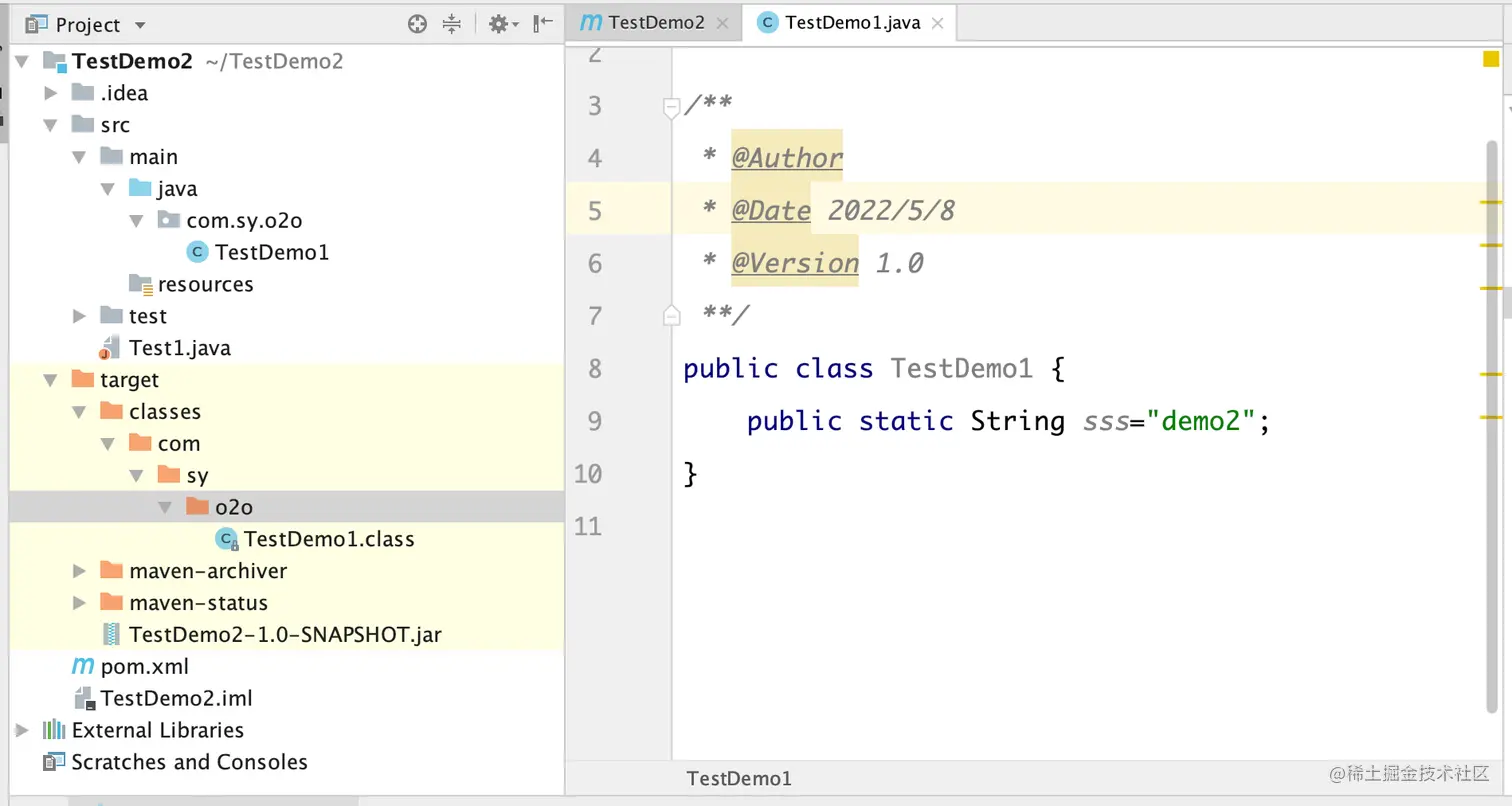Image resolution: width=1512 pixels, height=806 pixels.
Task: Expand the test folder arrow
Action: 80,316
